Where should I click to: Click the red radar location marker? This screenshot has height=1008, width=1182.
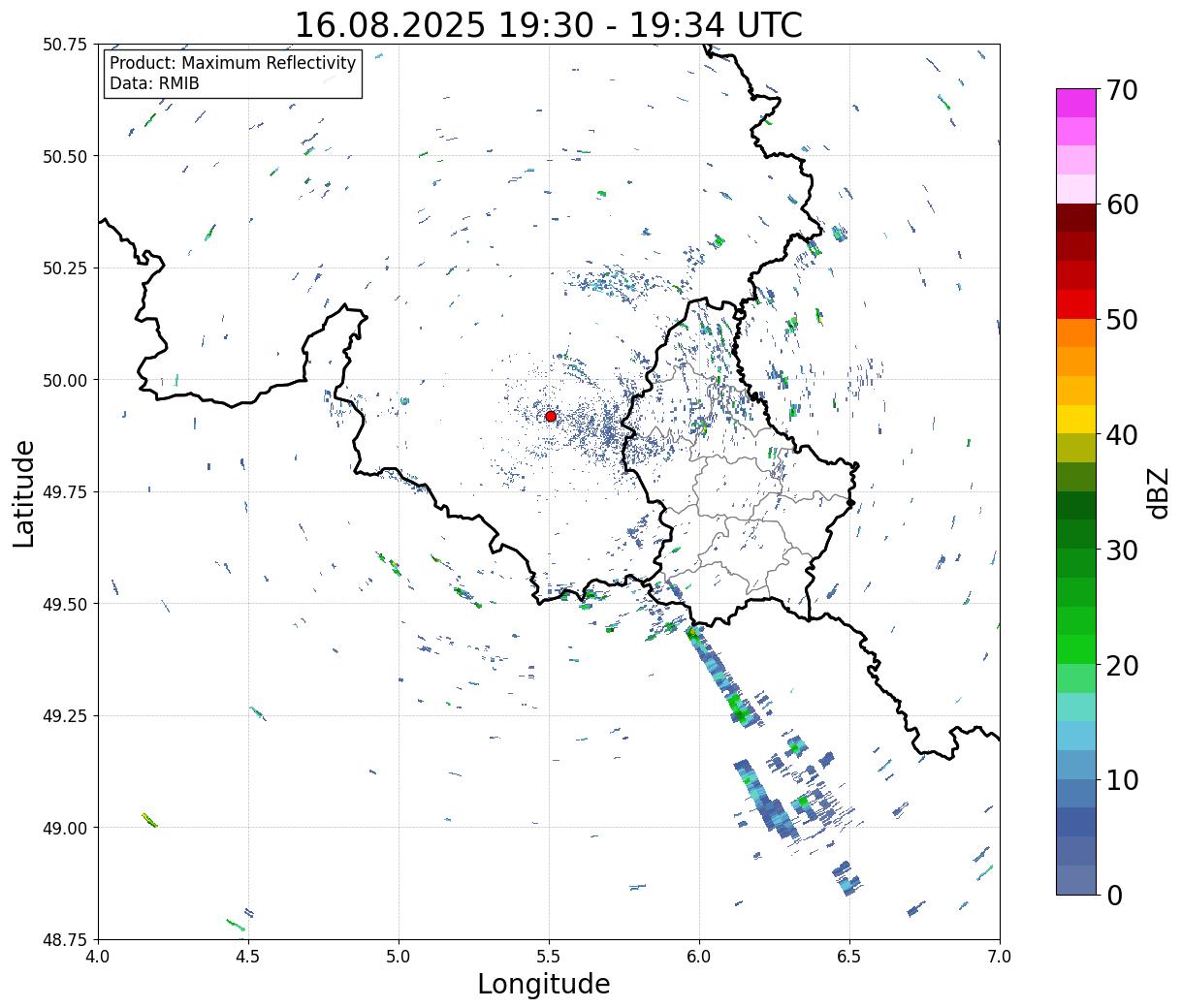click(551, 416)
